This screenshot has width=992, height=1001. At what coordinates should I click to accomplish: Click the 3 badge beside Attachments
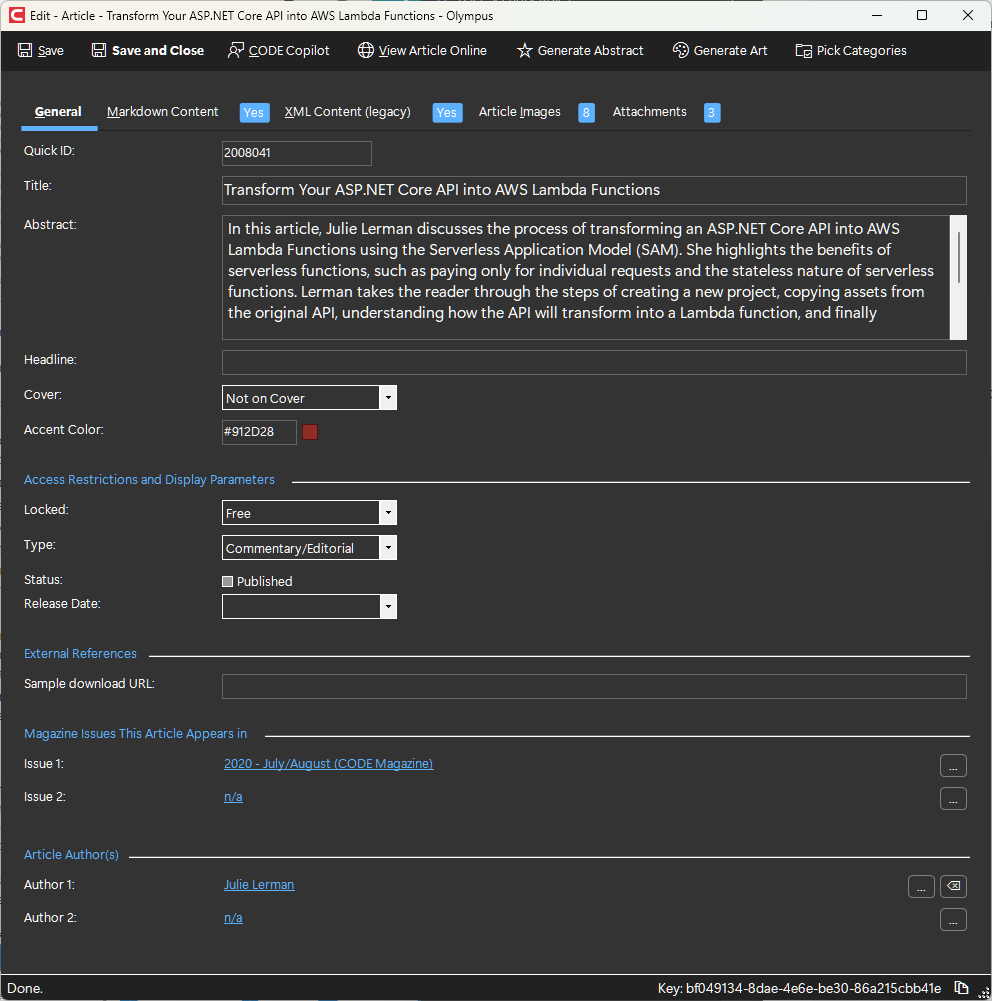[x=712, y=112]
